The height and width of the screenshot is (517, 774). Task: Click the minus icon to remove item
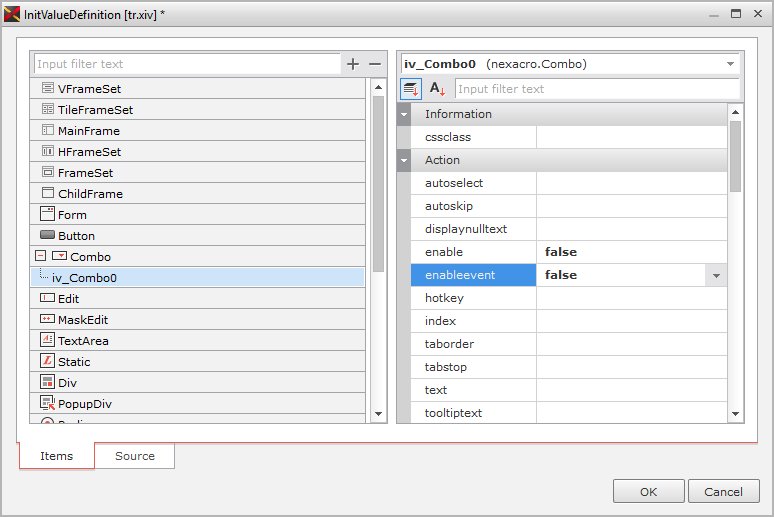[x=375, y=64]
